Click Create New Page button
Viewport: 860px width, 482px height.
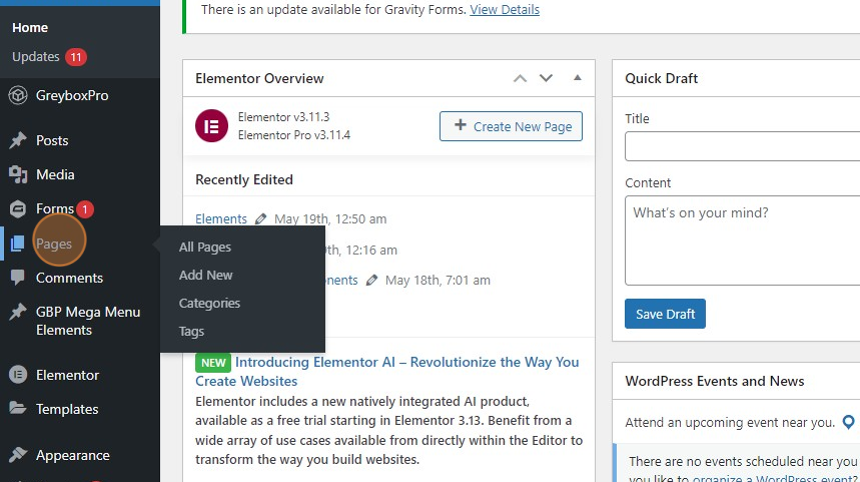(x=511, y=126)
